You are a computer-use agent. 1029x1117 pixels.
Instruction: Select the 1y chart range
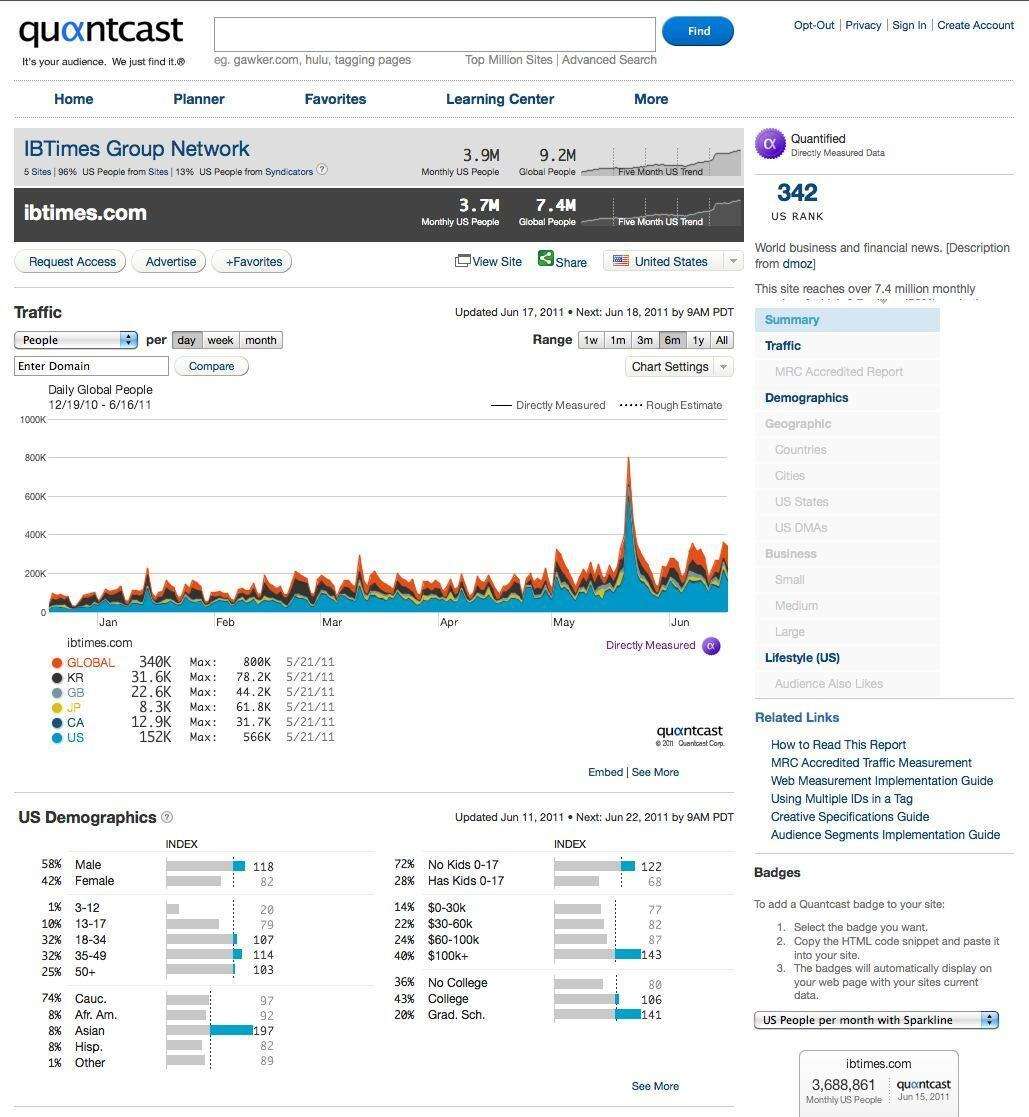(698, 340)
